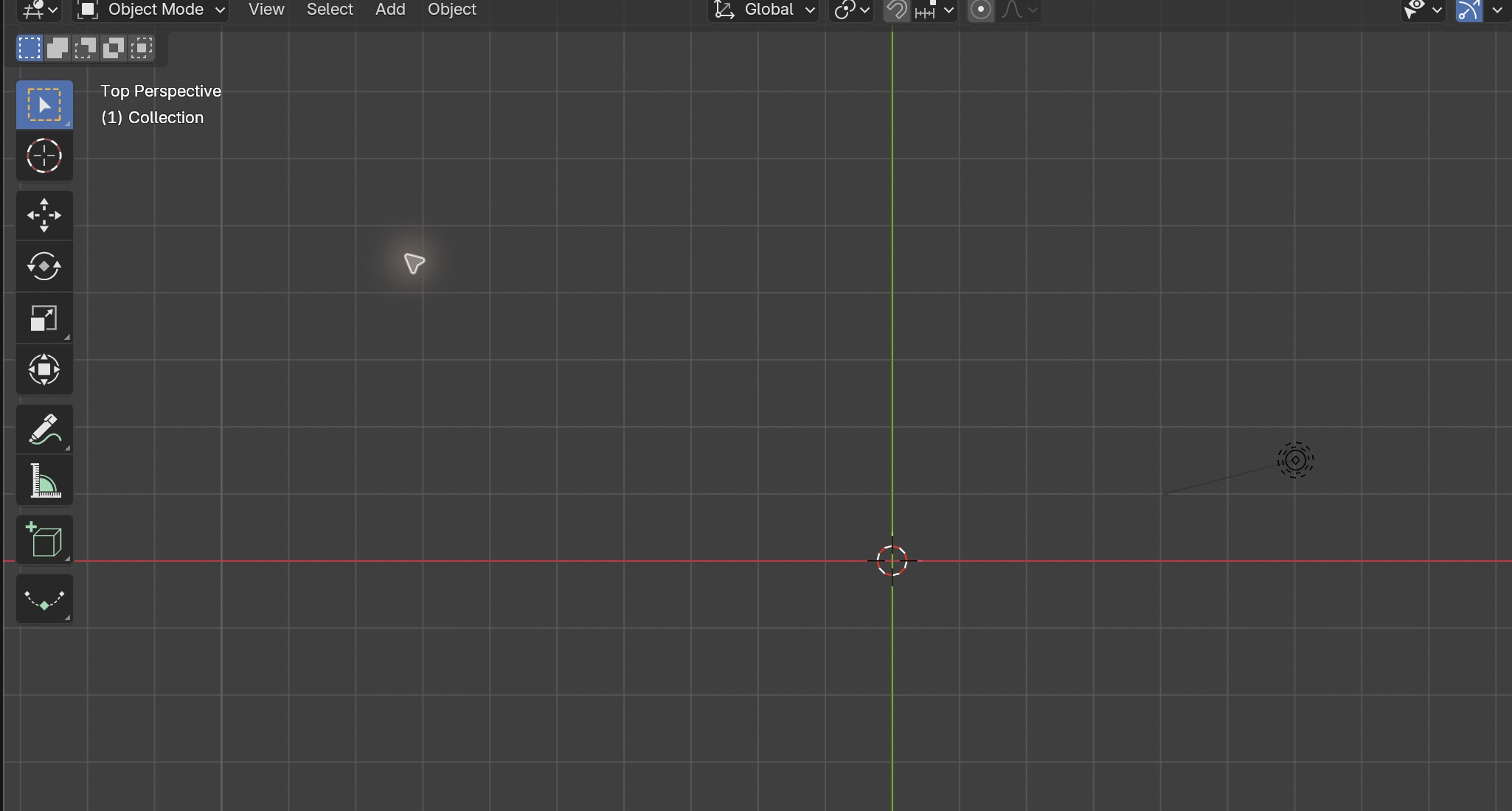The height and width of the screenshot is (811, 1512).
Task: Open the Object Mode dropdown
Action: 150,10
